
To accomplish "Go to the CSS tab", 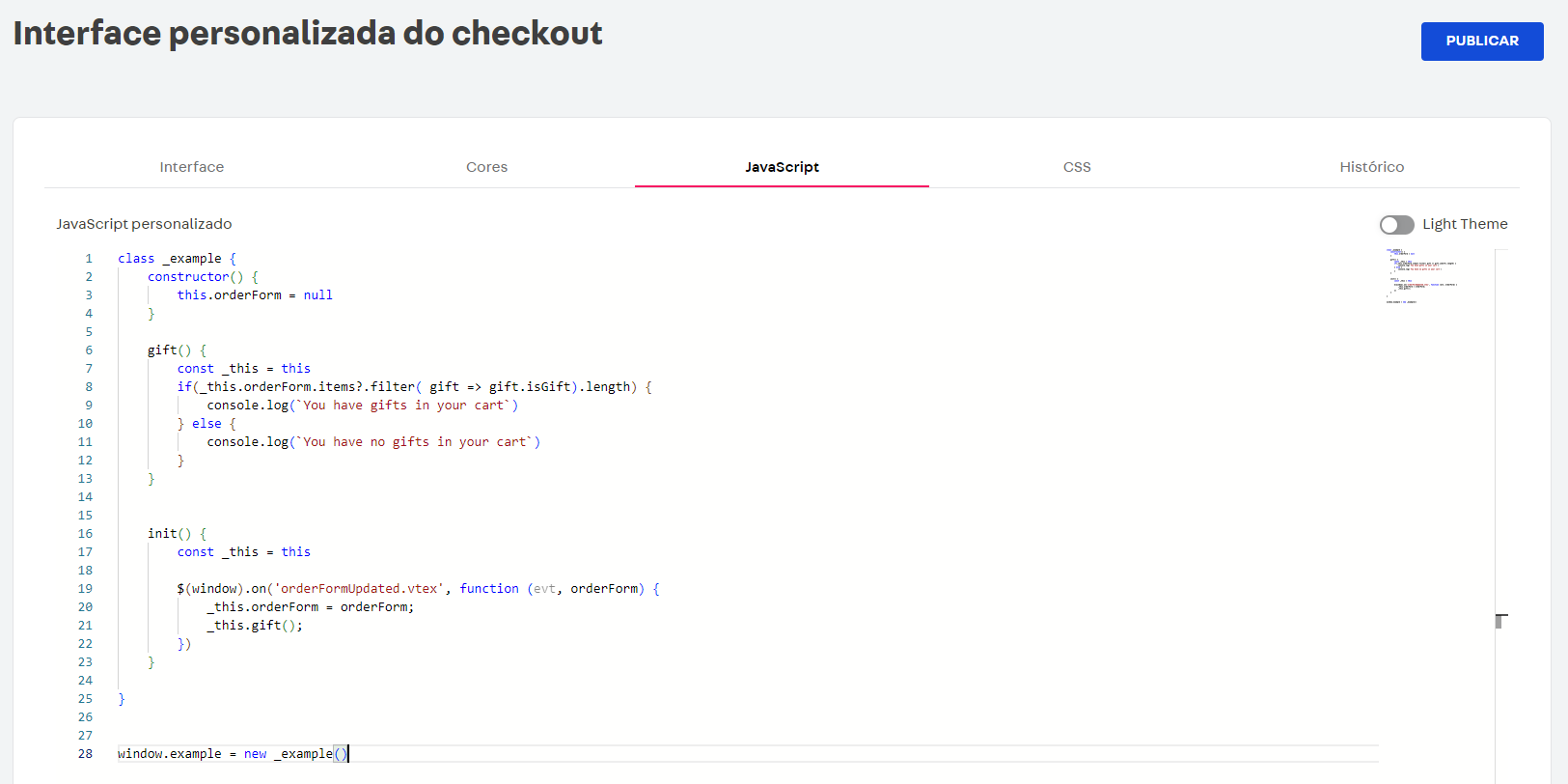I will pyautogui.click(x=1077, y=167).
